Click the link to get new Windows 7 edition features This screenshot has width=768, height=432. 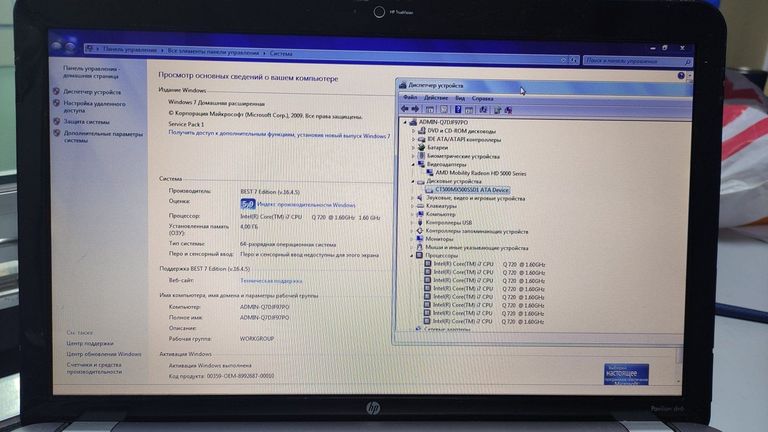tap(279, 134)
